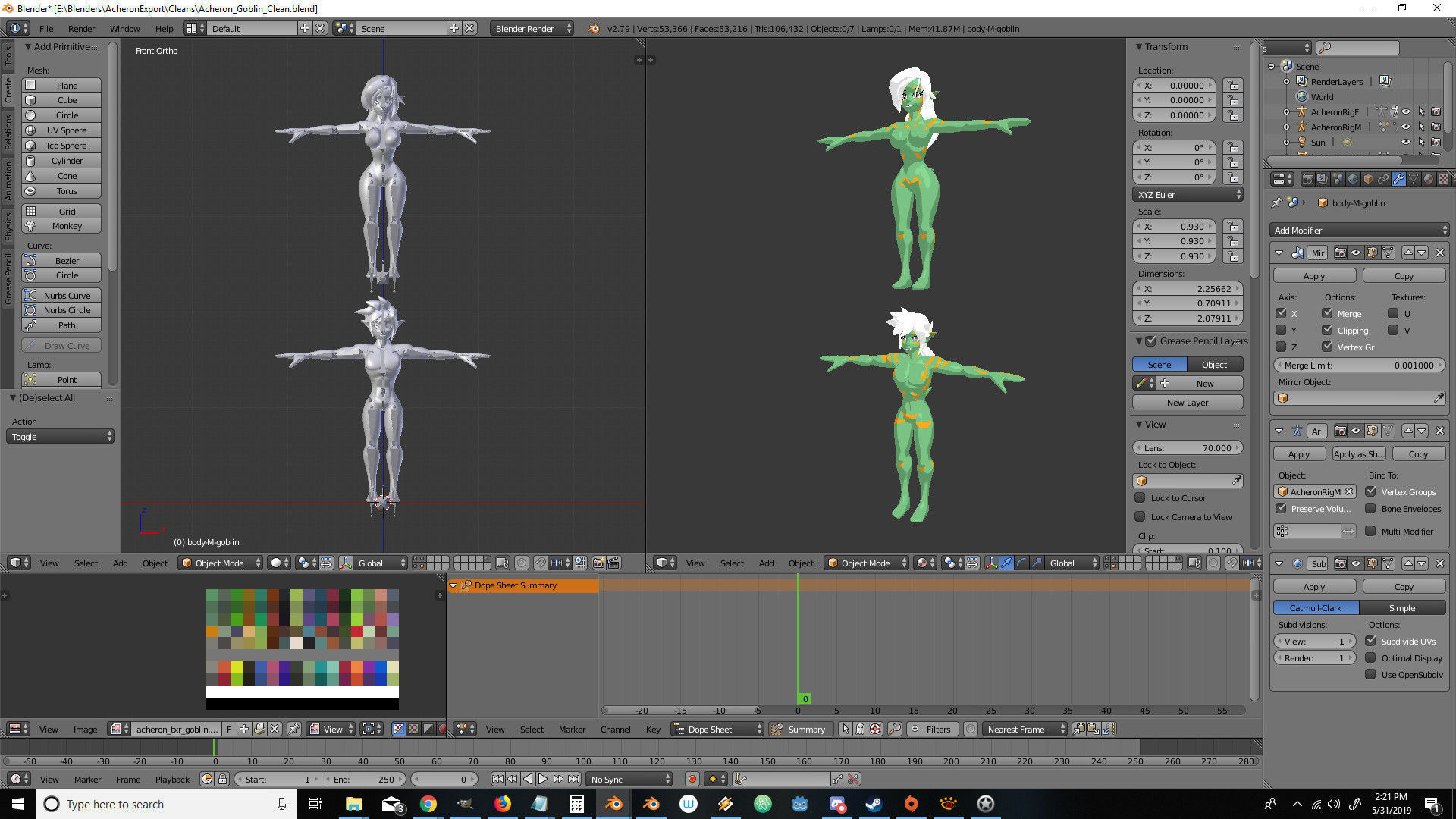Viewport: 1456px width, 819px height.
Task: Uncheck the Clipping option in Mirror modifier
Action: 1327,330
